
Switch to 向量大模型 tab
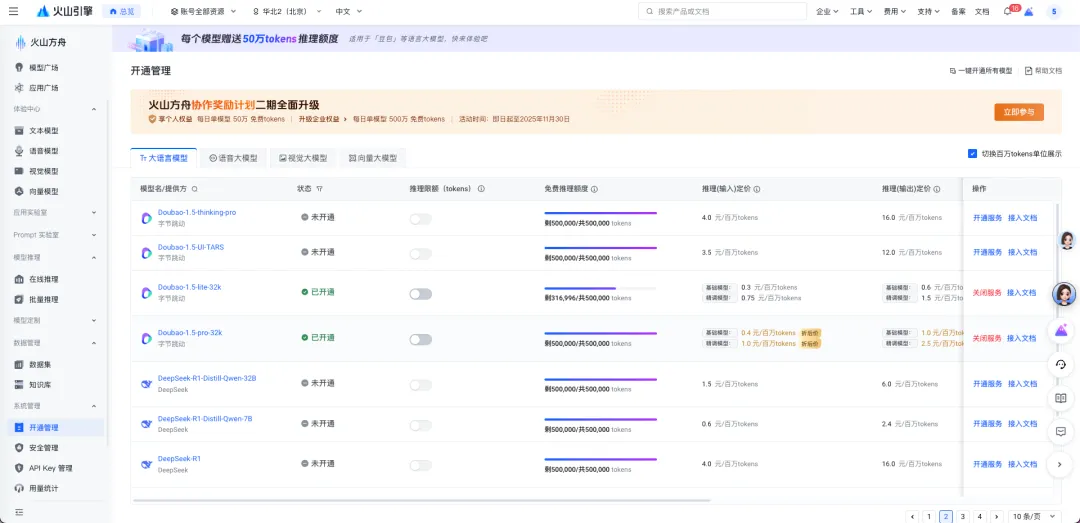(373, 158)
